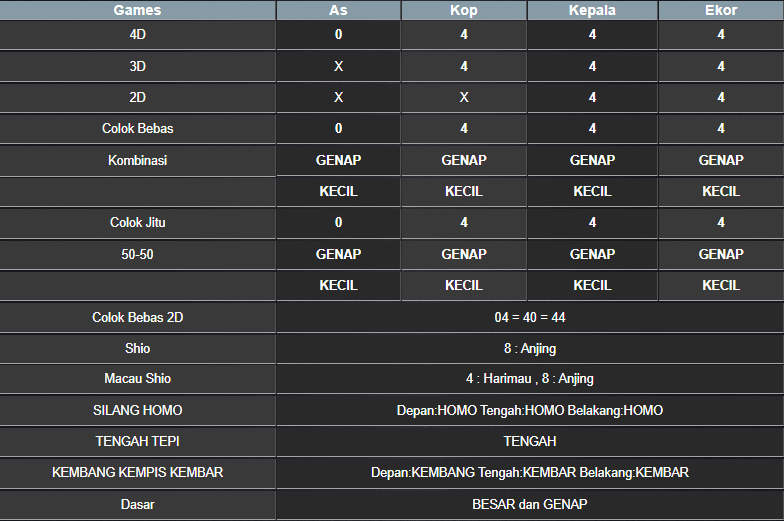Click Colok Bebas row Kop value 4
The image size is (784, 521).
(x=464, y=128)
